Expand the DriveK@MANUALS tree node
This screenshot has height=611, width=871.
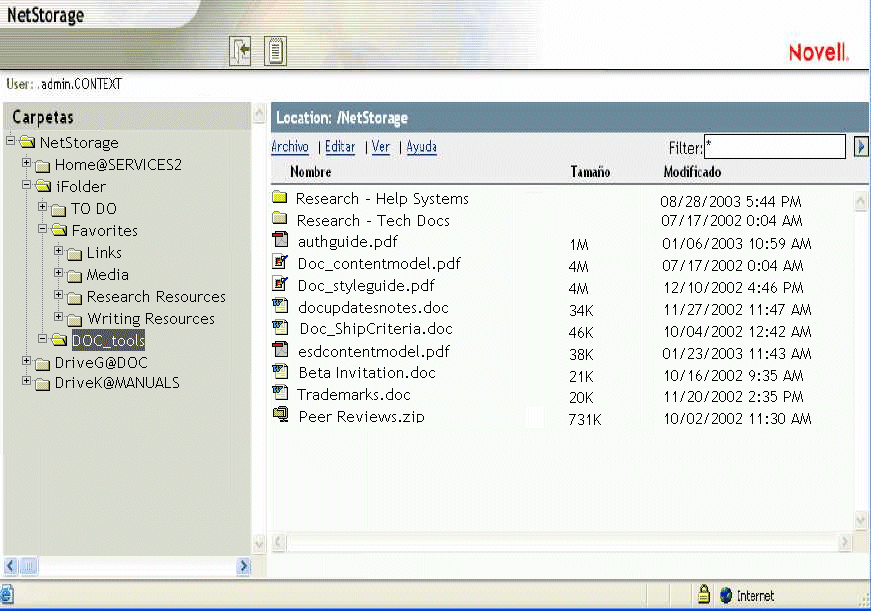click(26, 380)
